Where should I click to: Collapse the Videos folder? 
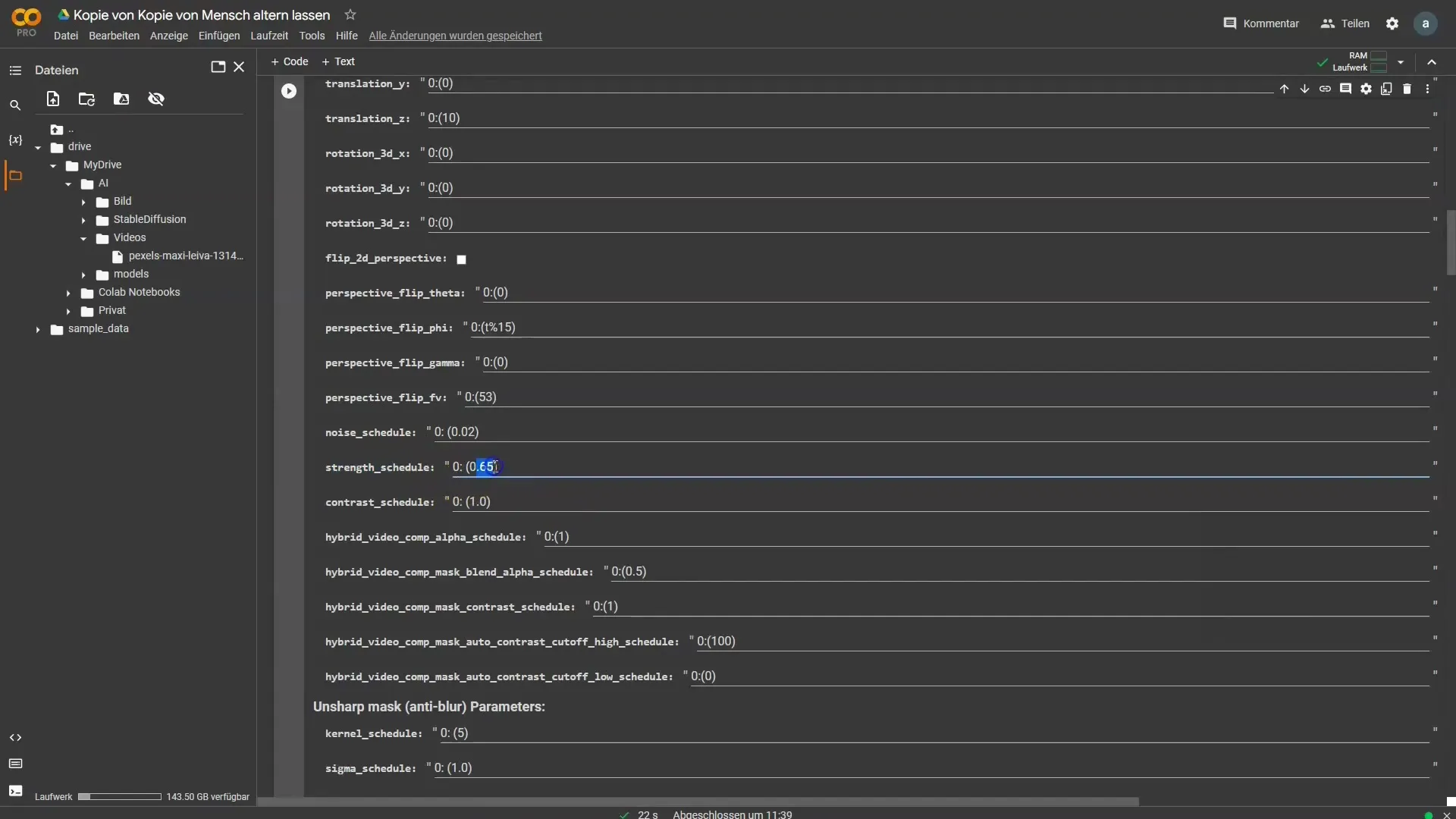pos(83,238)
